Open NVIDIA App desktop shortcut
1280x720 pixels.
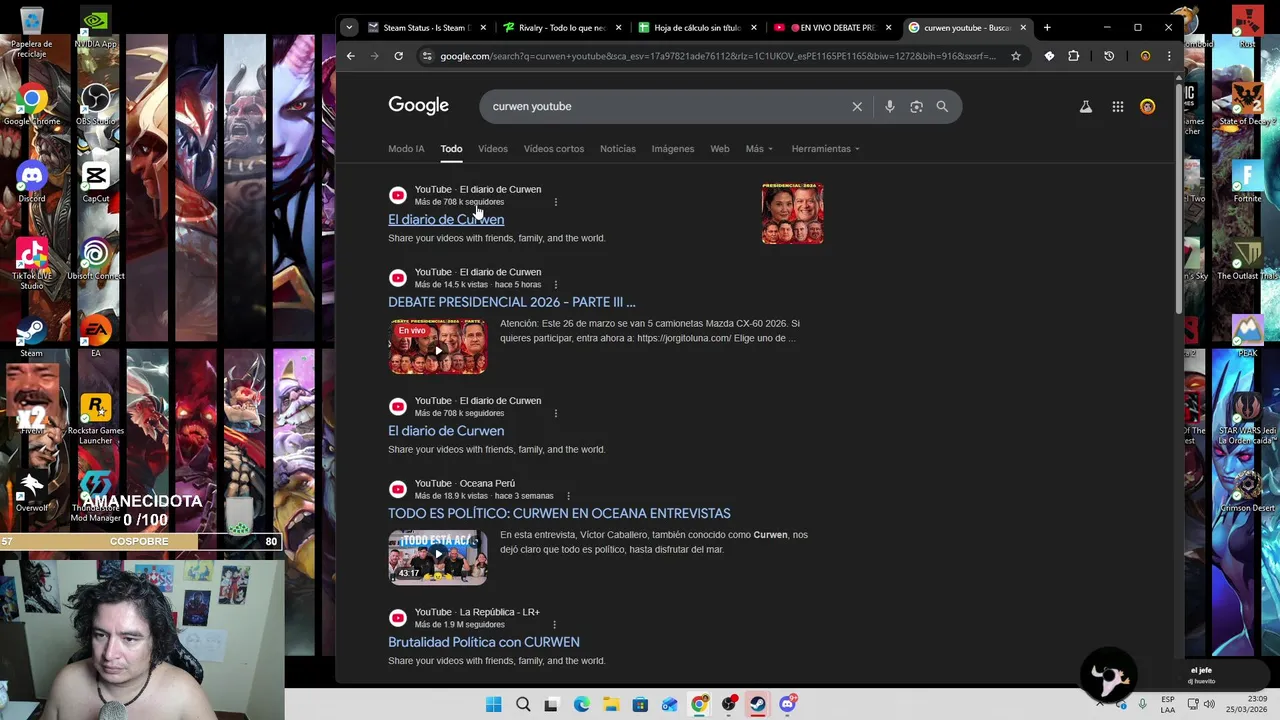click(x=96, y=28)
